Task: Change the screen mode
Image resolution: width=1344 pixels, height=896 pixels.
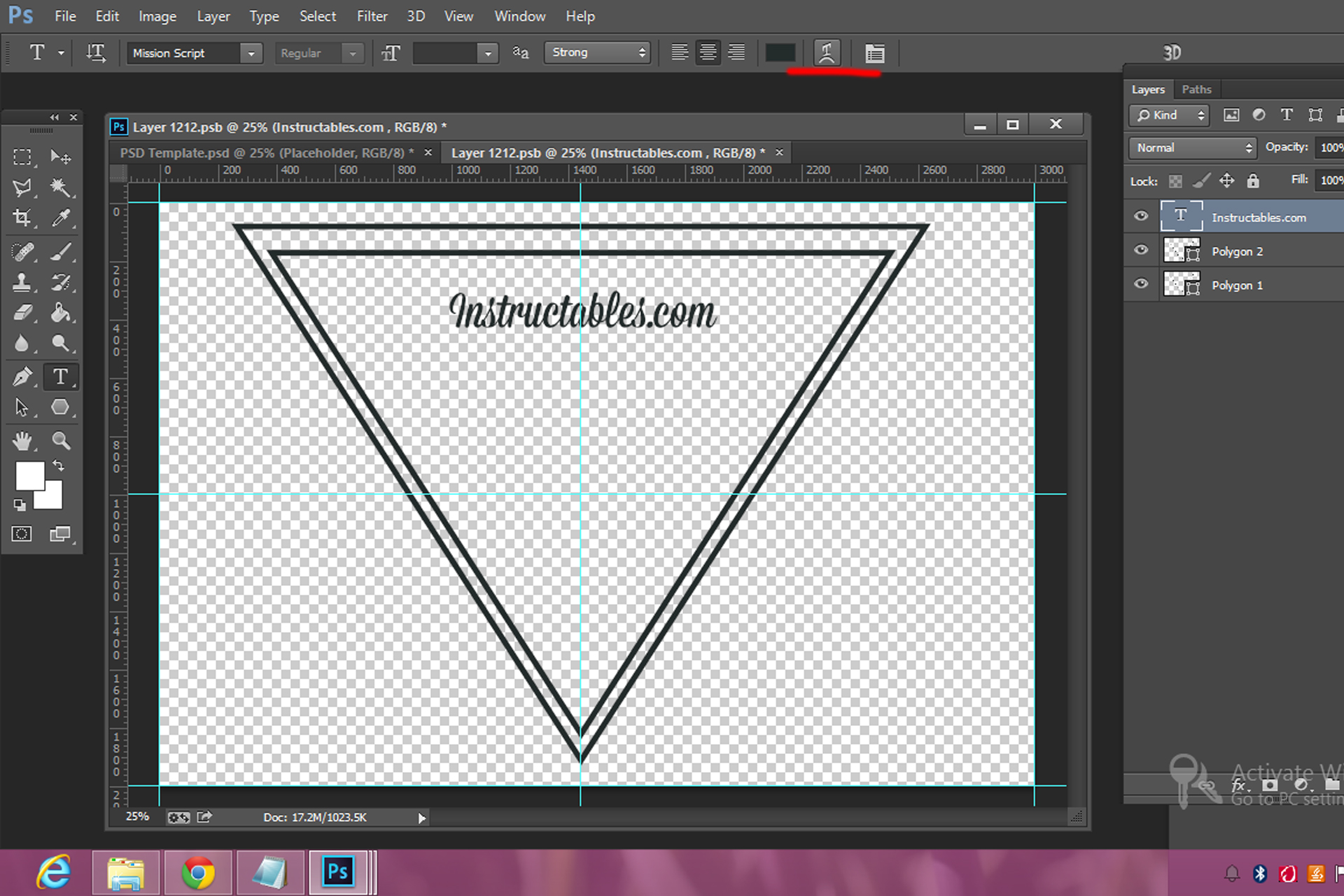Action: (60, 534)
